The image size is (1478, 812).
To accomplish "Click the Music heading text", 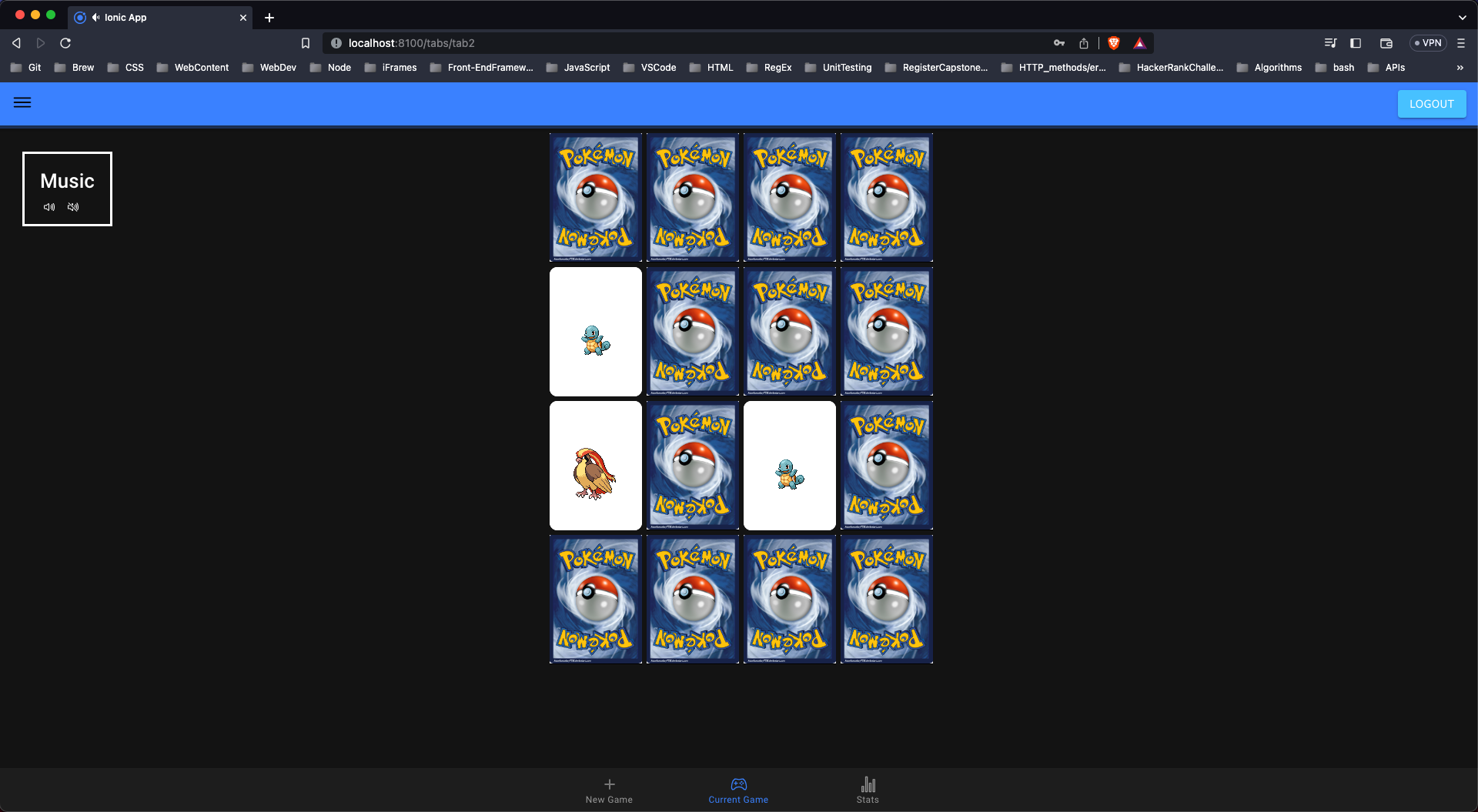I will point(67,181).
